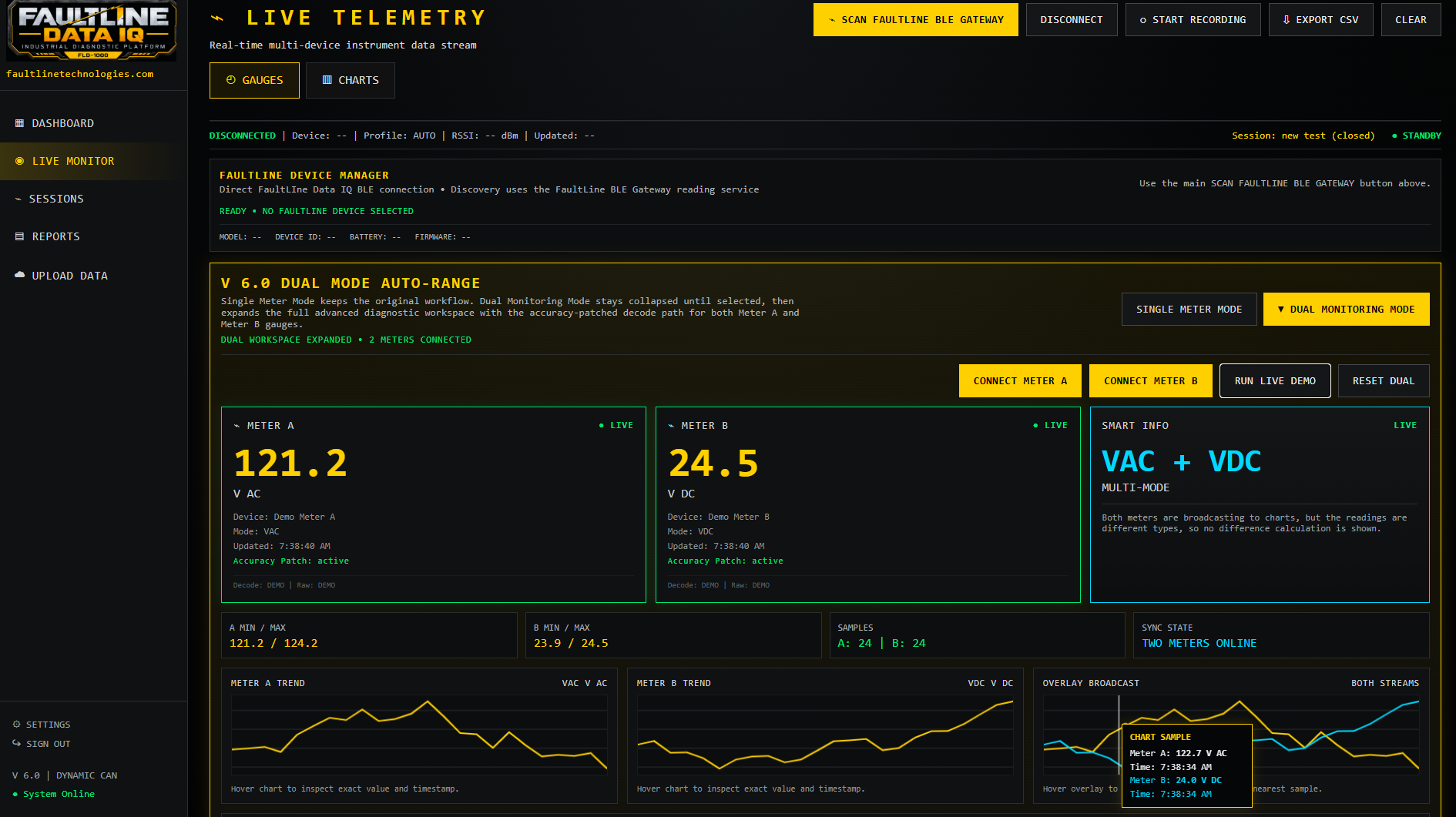Switch to the Gauges tab
The height and width of the screenshot is (817, 1456).
254,80
